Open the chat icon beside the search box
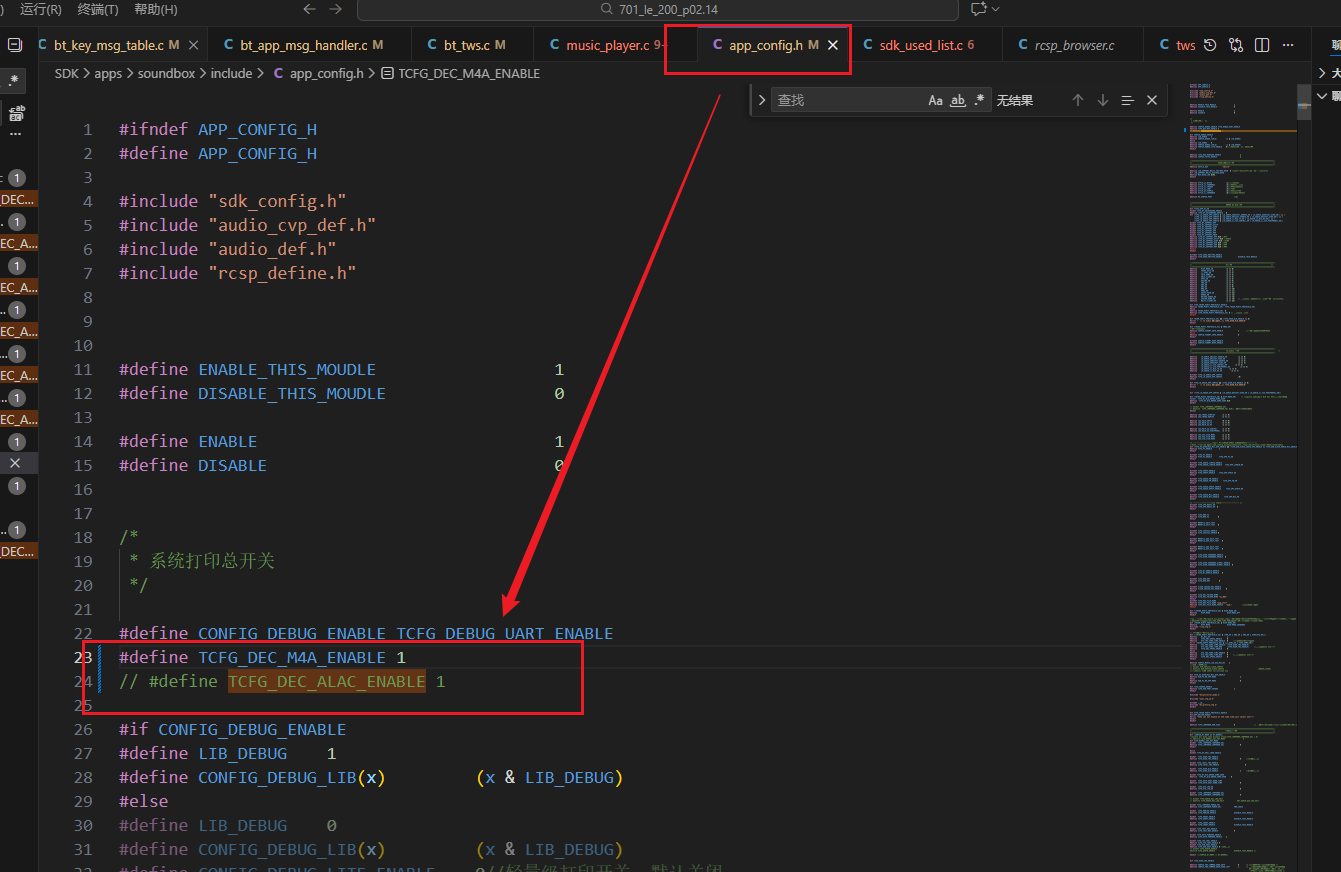 pos(978,9)
